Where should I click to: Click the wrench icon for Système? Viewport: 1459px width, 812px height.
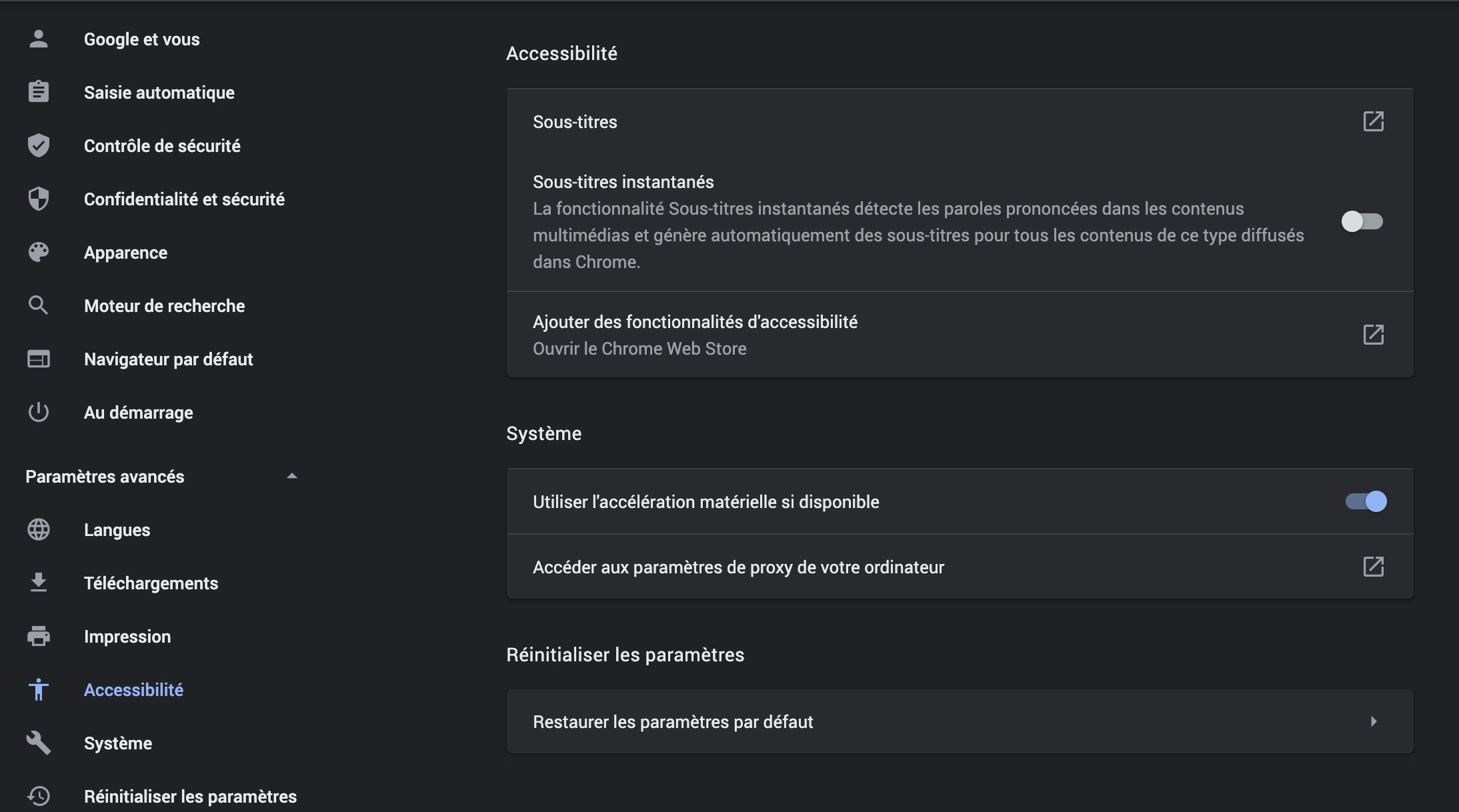pyautogui.click(x=39, y=743)
